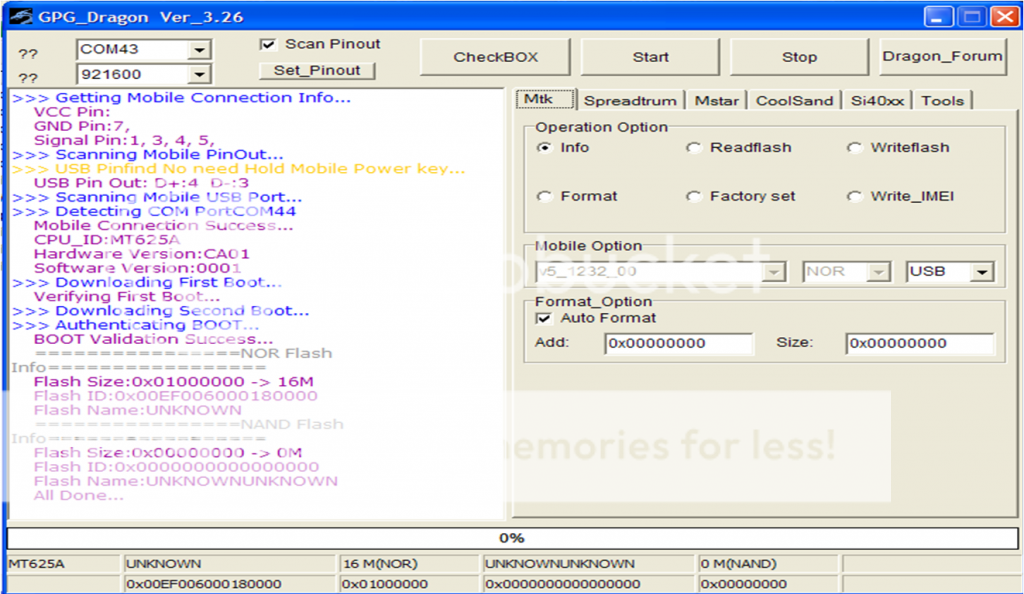Click the Stop button
1024x594 pixels.
tap(799, 57)
